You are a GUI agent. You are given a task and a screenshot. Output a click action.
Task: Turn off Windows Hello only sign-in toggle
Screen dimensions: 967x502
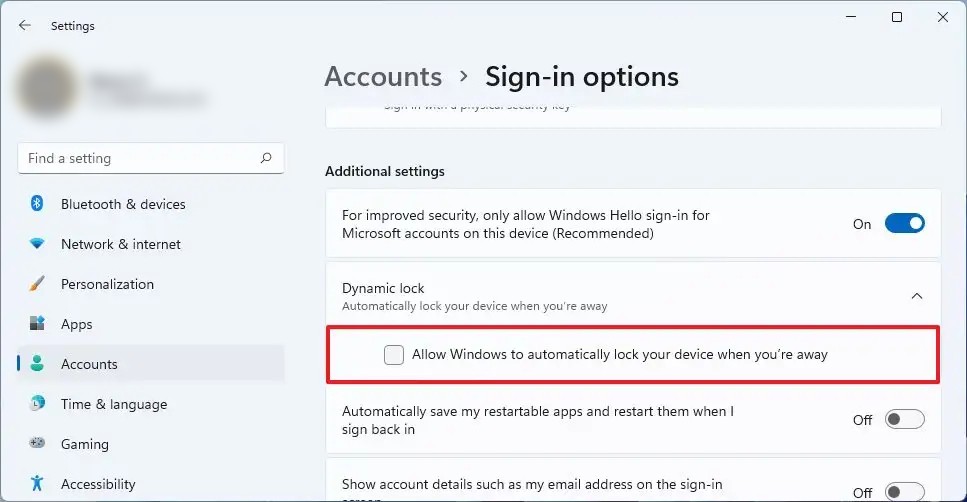(x=904, y=223)
